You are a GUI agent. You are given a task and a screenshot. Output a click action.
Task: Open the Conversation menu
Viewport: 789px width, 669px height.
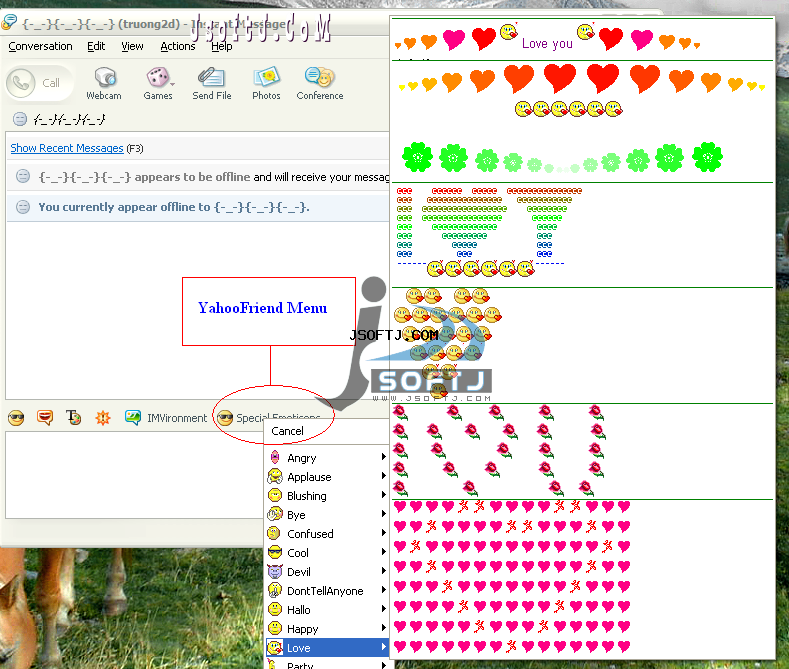(x=40, y=46)
